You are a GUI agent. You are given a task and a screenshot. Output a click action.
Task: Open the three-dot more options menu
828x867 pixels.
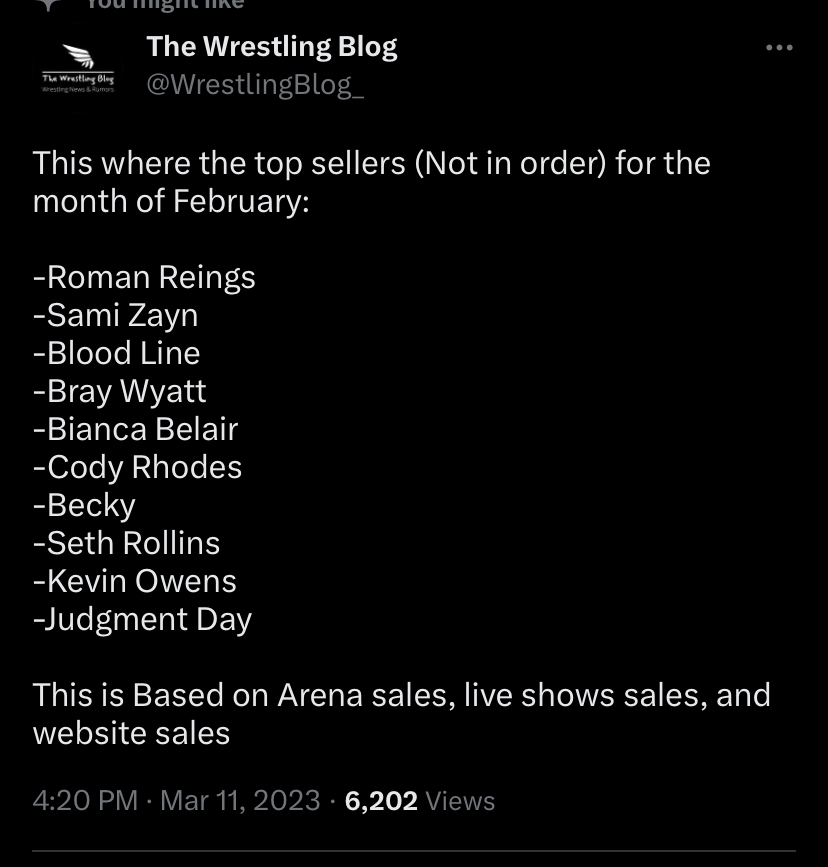click(x=778, y=48)
